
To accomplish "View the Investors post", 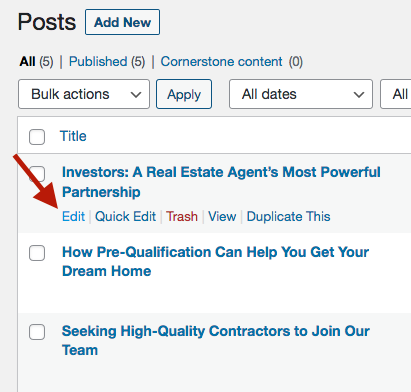I will (x=222, y=217).
